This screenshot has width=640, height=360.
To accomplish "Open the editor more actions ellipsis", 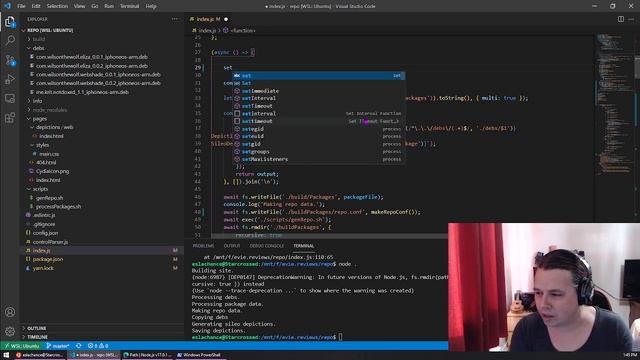I will (631, 19).
